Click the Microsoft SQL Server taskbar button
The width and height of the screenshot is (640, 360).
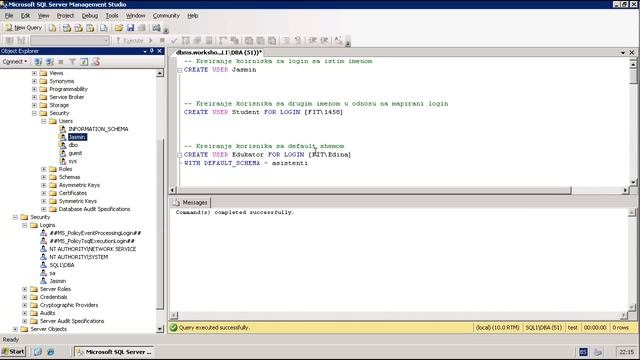point(114,352)
